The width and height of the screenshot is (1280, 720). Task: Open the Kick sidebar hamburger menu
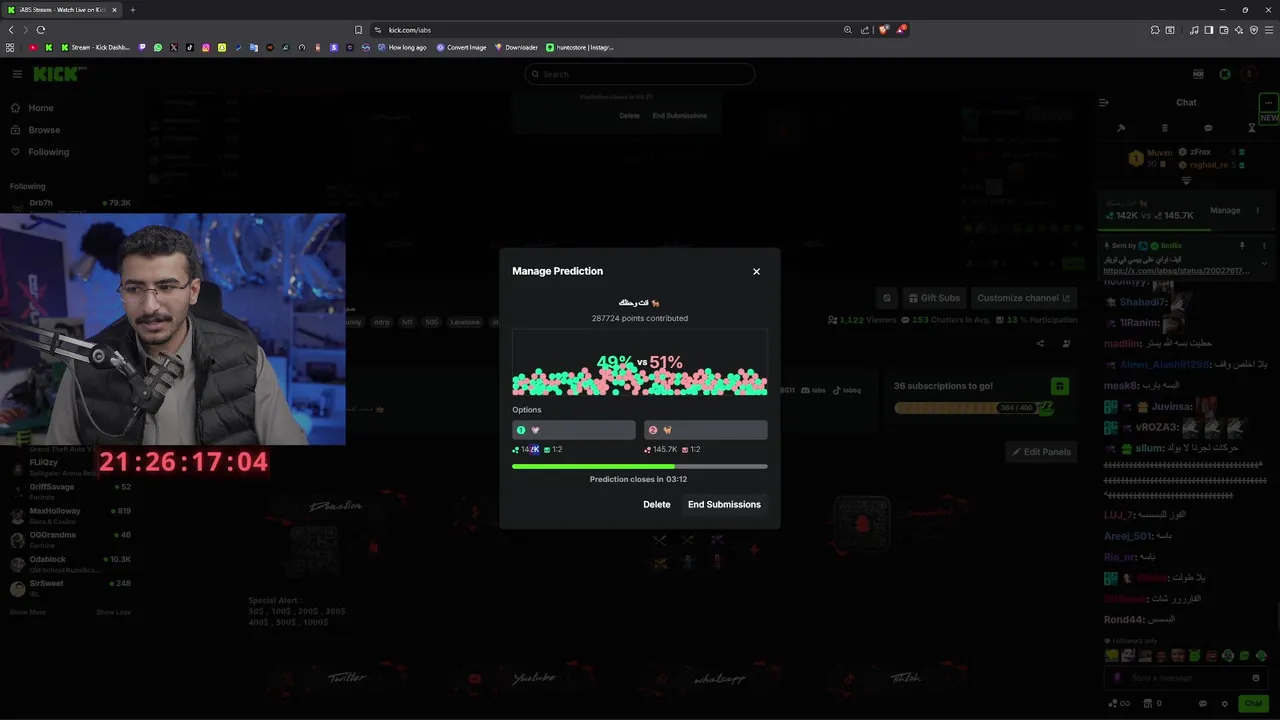coord(17,74)
